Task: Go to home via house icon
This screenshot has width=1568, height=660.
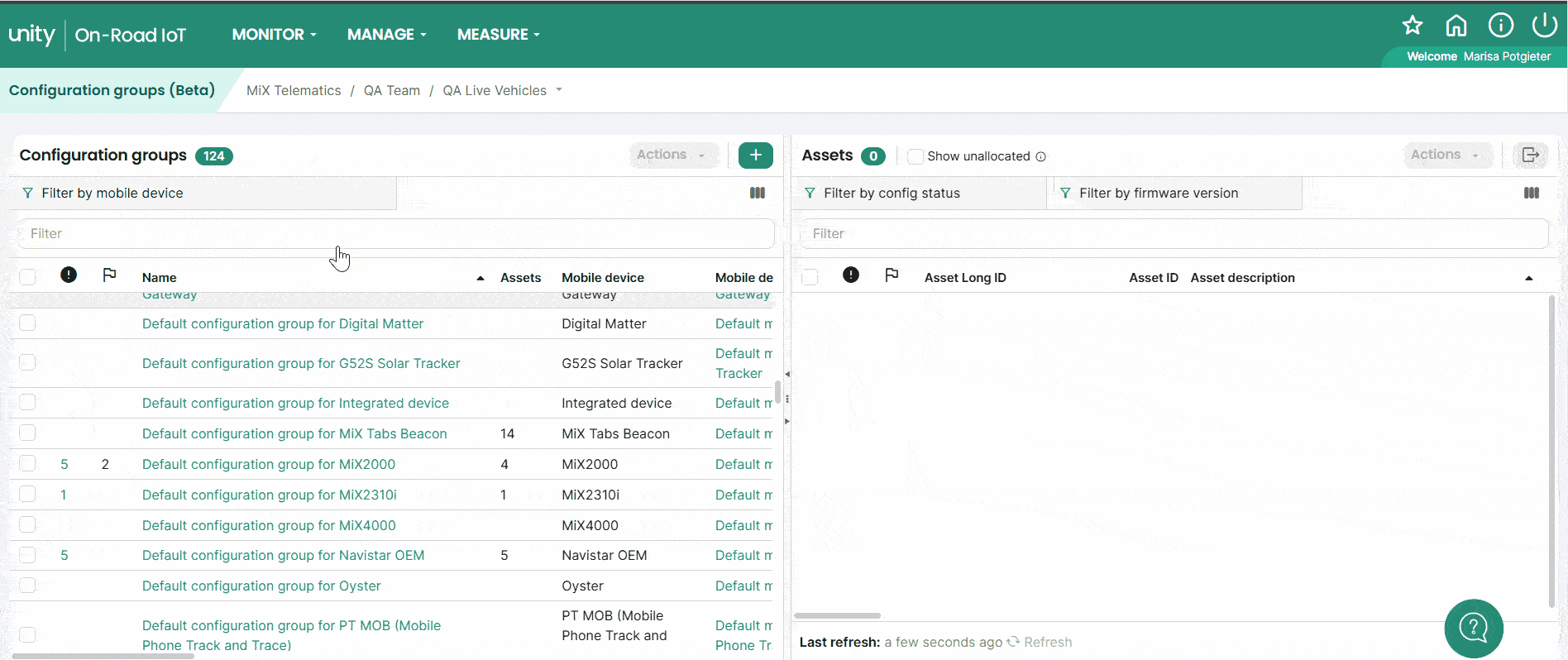Action: tap(1456, 26)
